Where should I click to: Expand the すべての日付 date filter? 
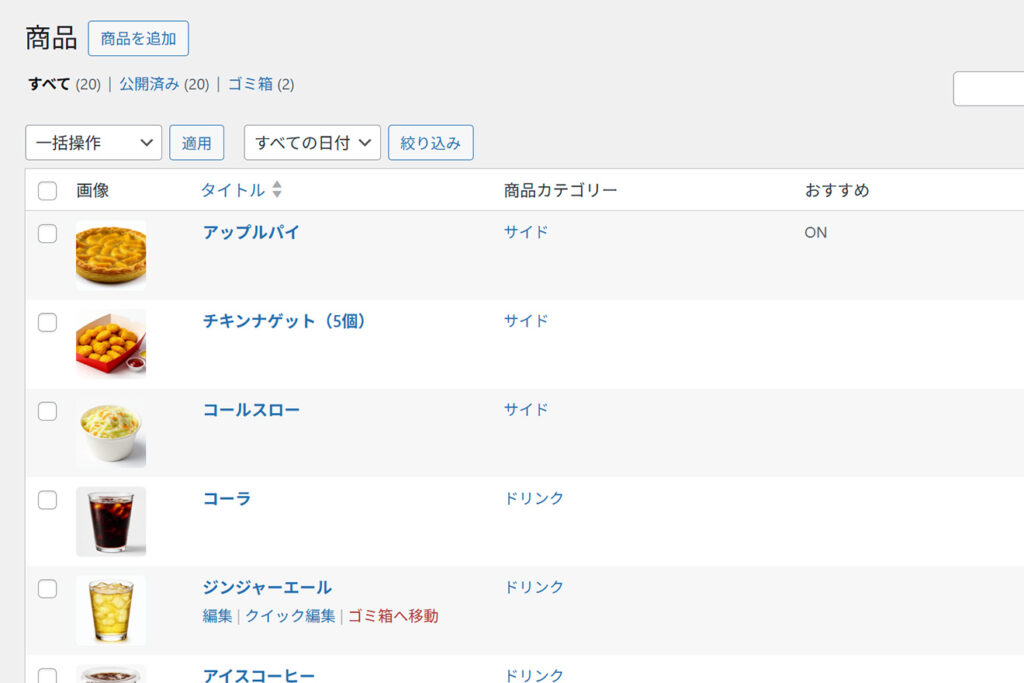pyautogui.click(x=312, y=143)
